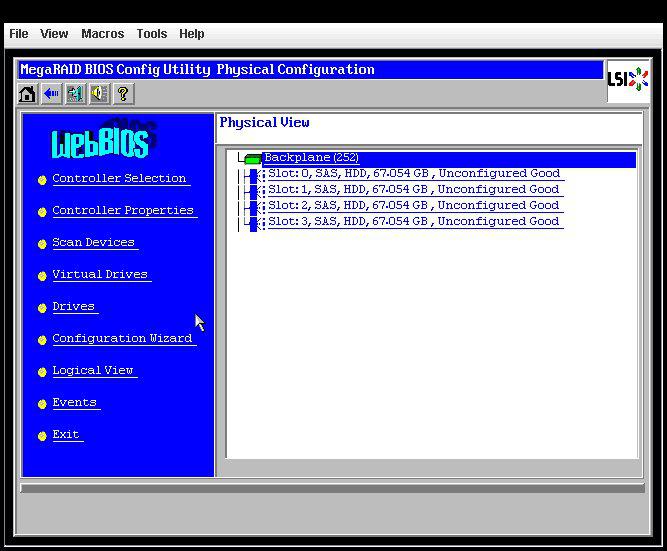
Task: Open the Tools menu
Action: (x=151, y=34)
